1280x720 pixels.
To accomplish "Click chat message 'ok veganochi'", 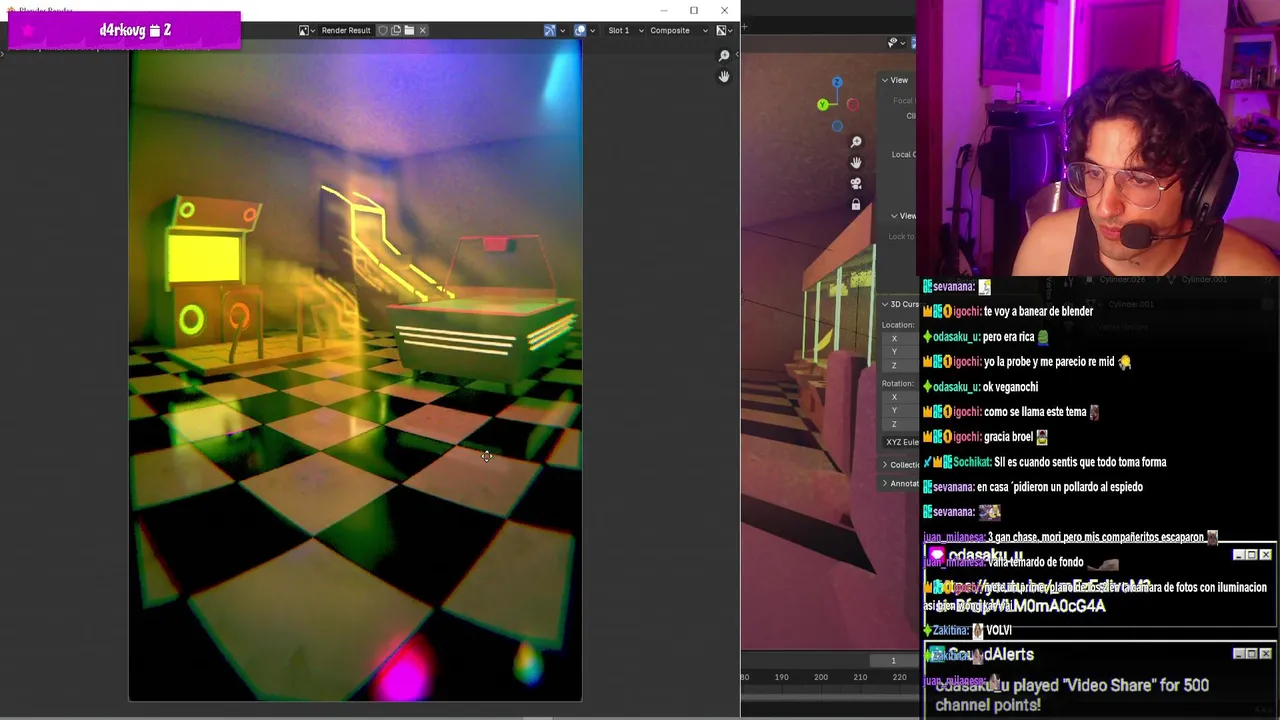I will pos(1010,387).
